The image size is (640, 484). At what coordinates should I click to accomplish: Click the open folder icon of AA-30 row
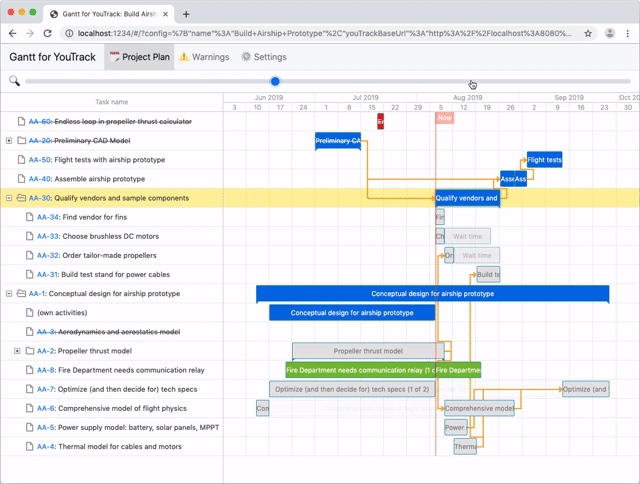[21, 198]
